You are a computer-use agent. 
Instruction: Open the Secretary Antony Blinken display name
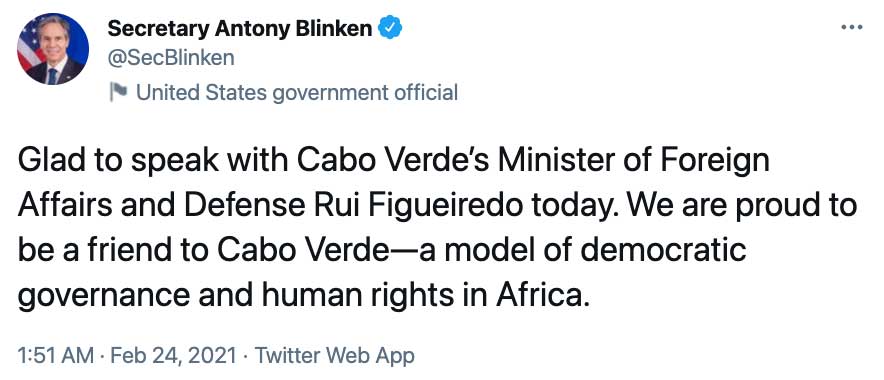(x=240, y=28)
